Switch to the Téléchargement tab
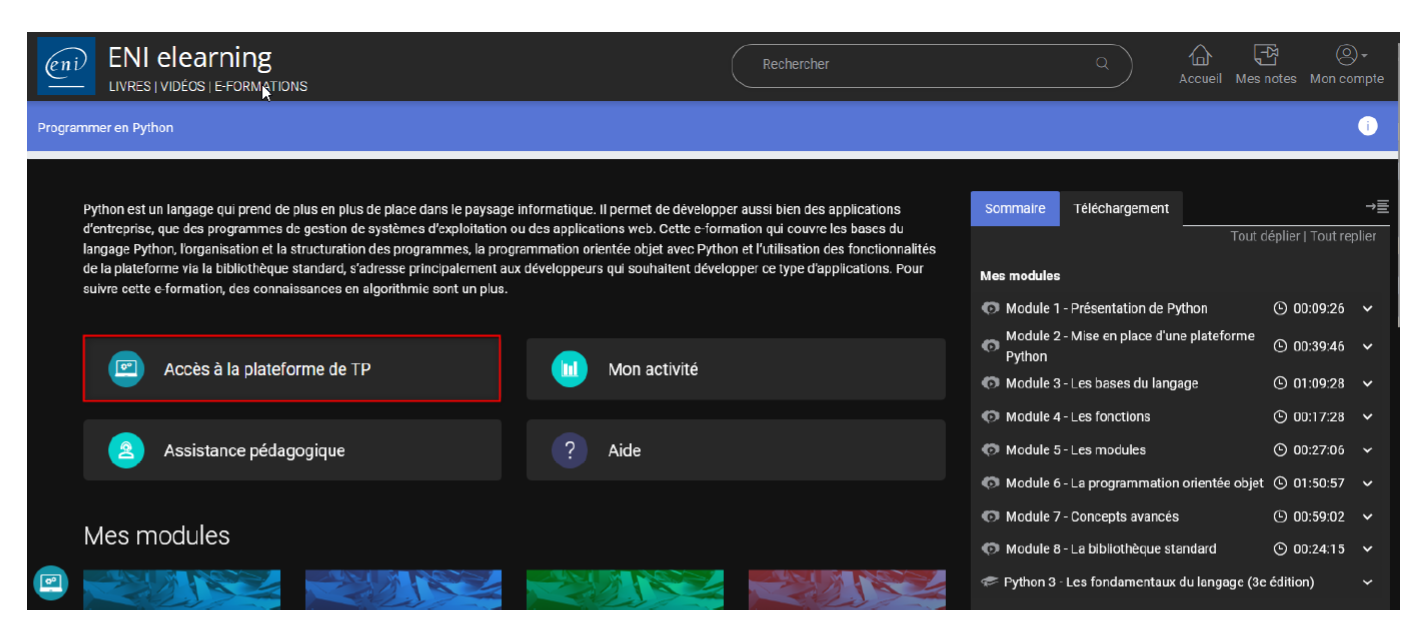Viewport: 1413px width, 622px height. (1121, 208)
